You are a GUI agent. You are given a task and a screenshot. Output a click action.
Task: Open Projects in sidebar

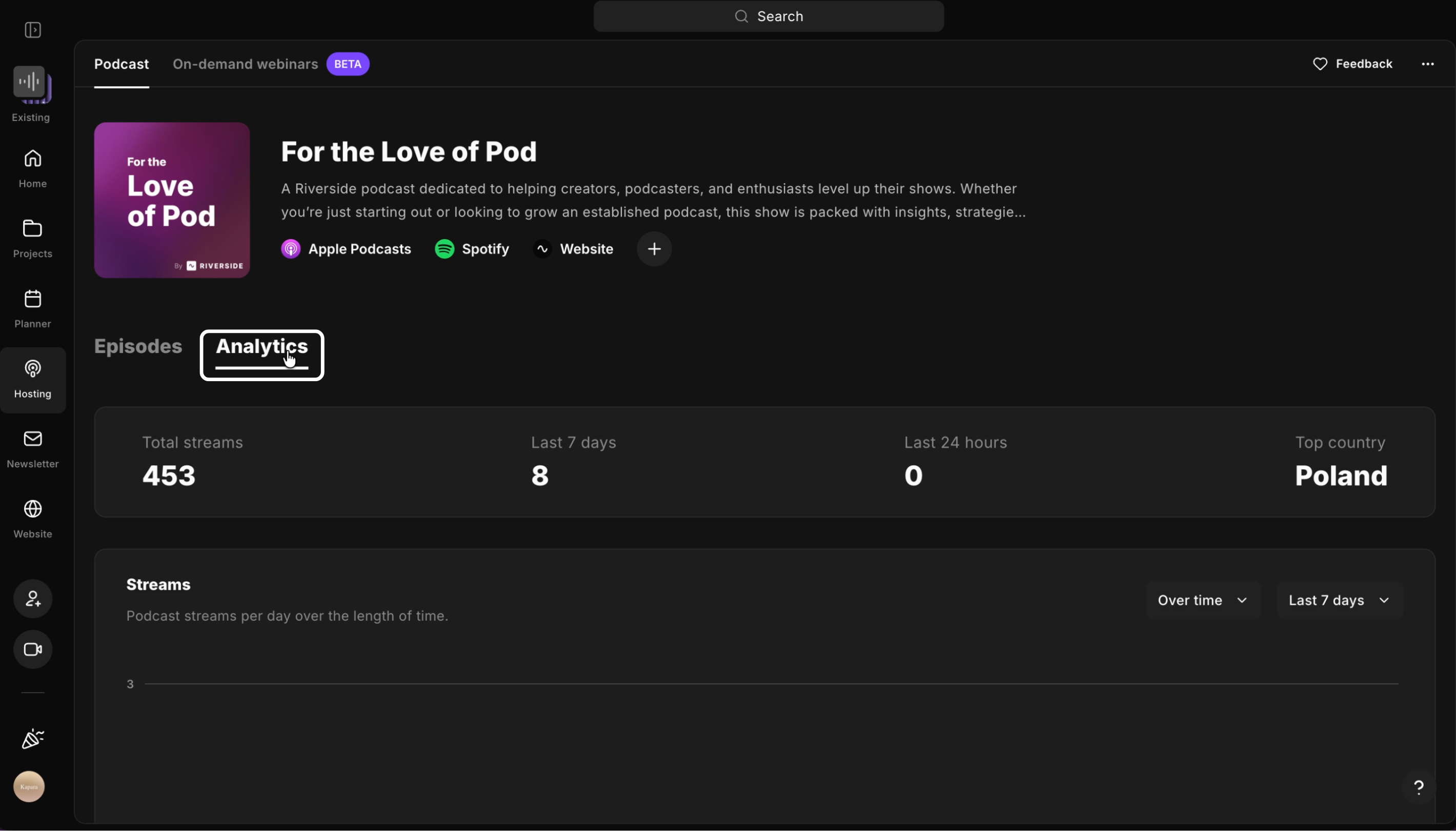pos(32,239)
